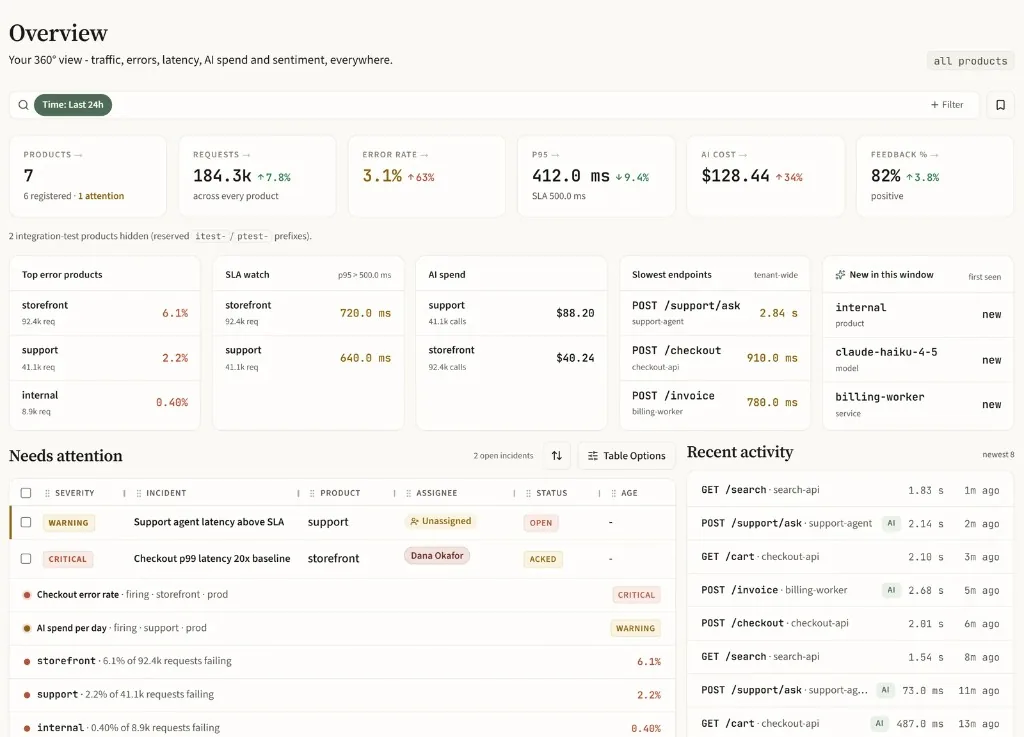Click AI badge on POST /invoice activity row
Viewport: 1024px width, 737px height.
click(x=891, y=590)
